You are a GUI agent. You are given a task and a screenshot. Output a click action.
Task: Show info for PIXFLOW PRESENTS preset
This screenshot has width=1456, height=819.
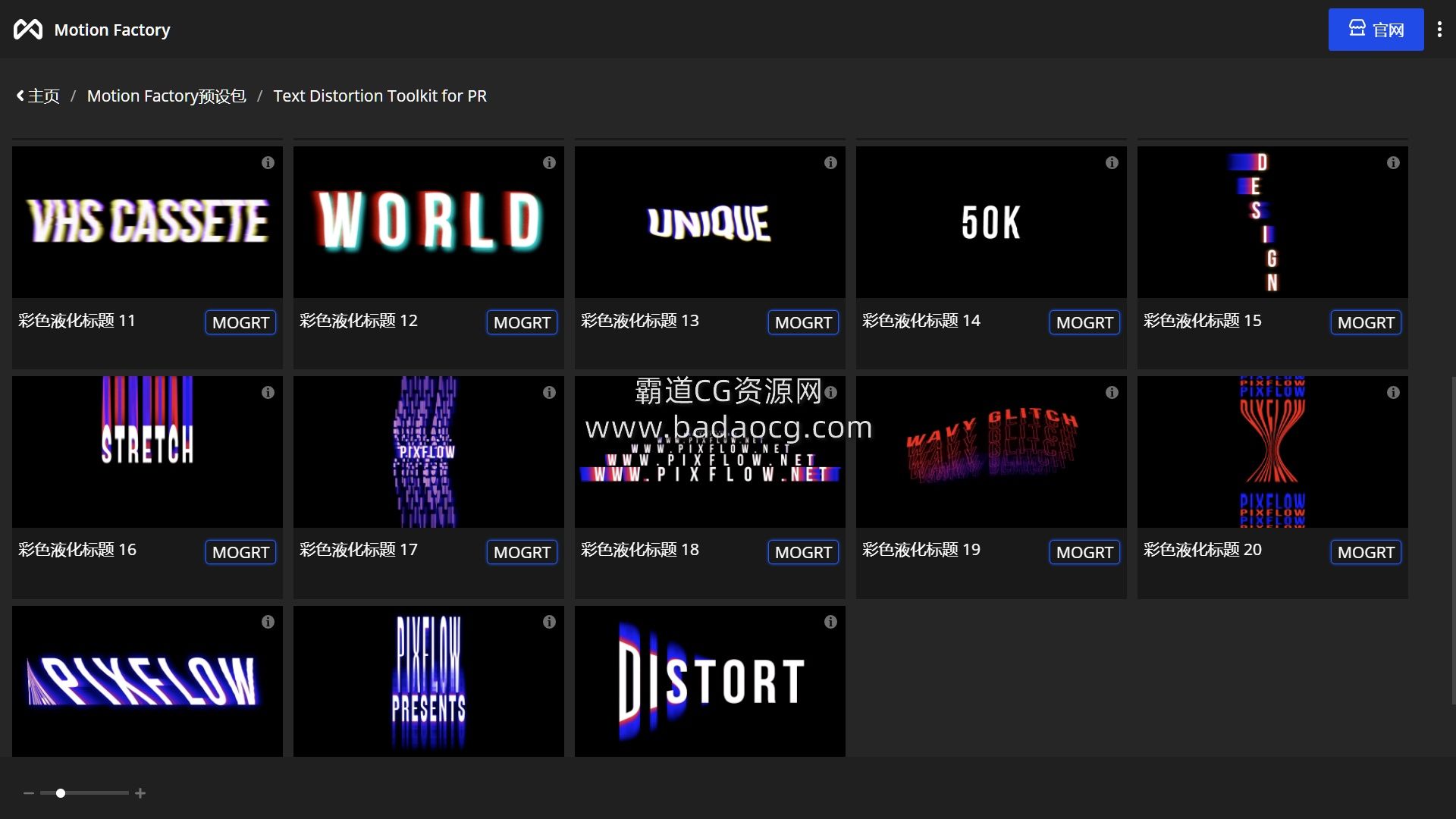[x=549, y=622]
